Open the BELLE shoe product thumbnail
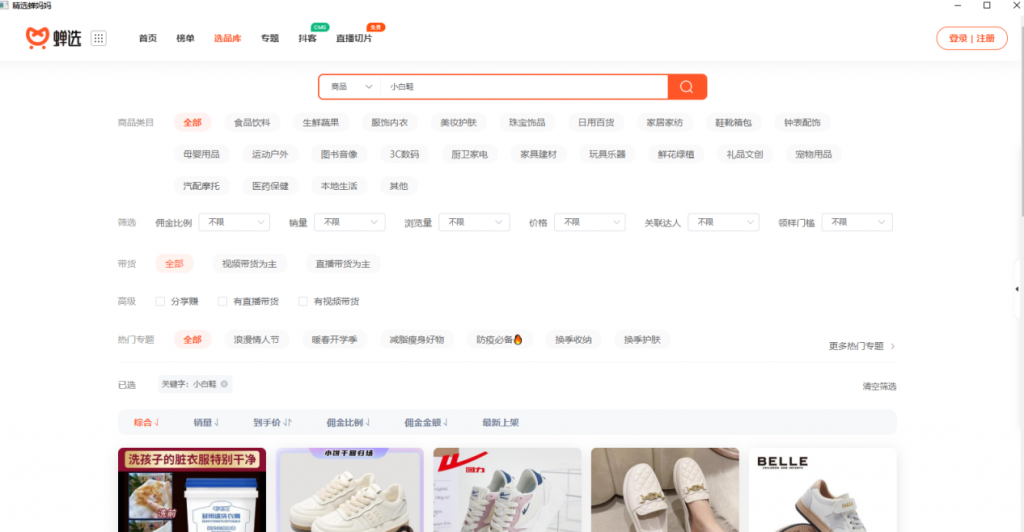Viewport: 1024px width, 532px height. [x=823, y=490]
